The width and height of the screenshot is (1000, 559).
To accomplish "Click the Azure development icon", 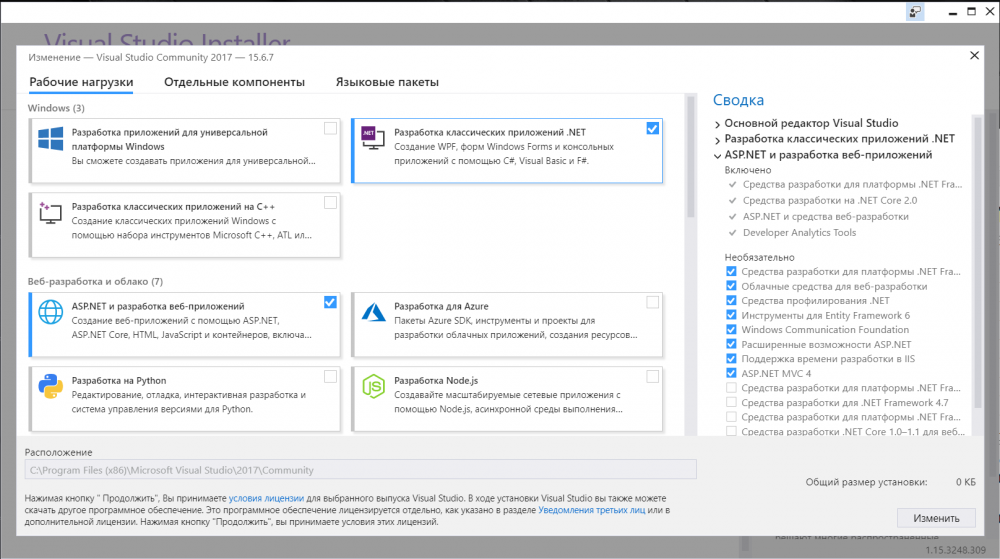I will [x=372, y=312].
